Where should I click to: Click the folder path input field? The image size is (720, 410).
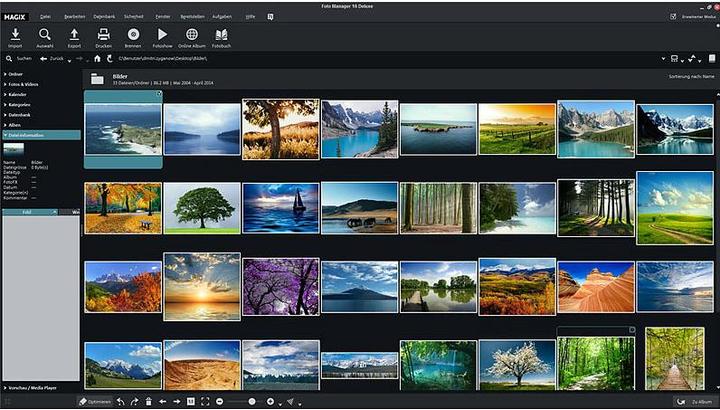pyautogui.click(x=388, y=59)
